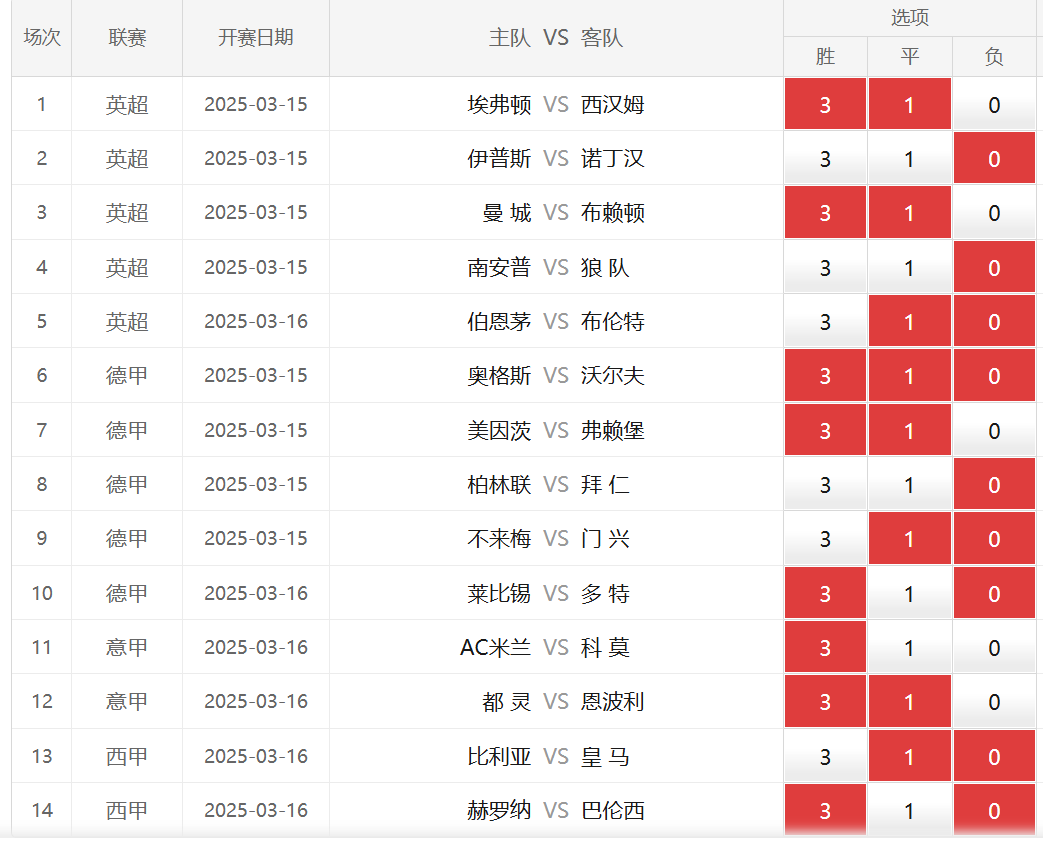The image size is (1043, 843).
Task: Click the 平 sub-header
Action: point(909,57)
